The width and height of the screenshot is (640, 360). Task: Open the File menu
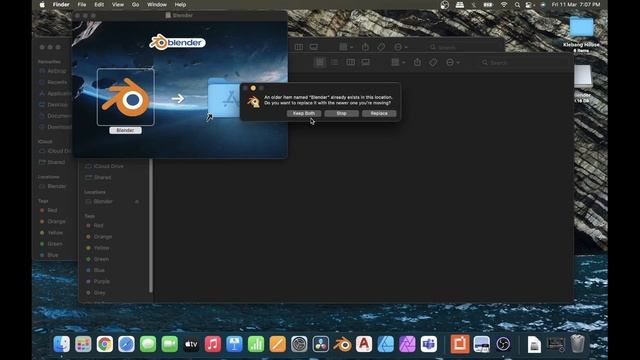coord(82,5)
